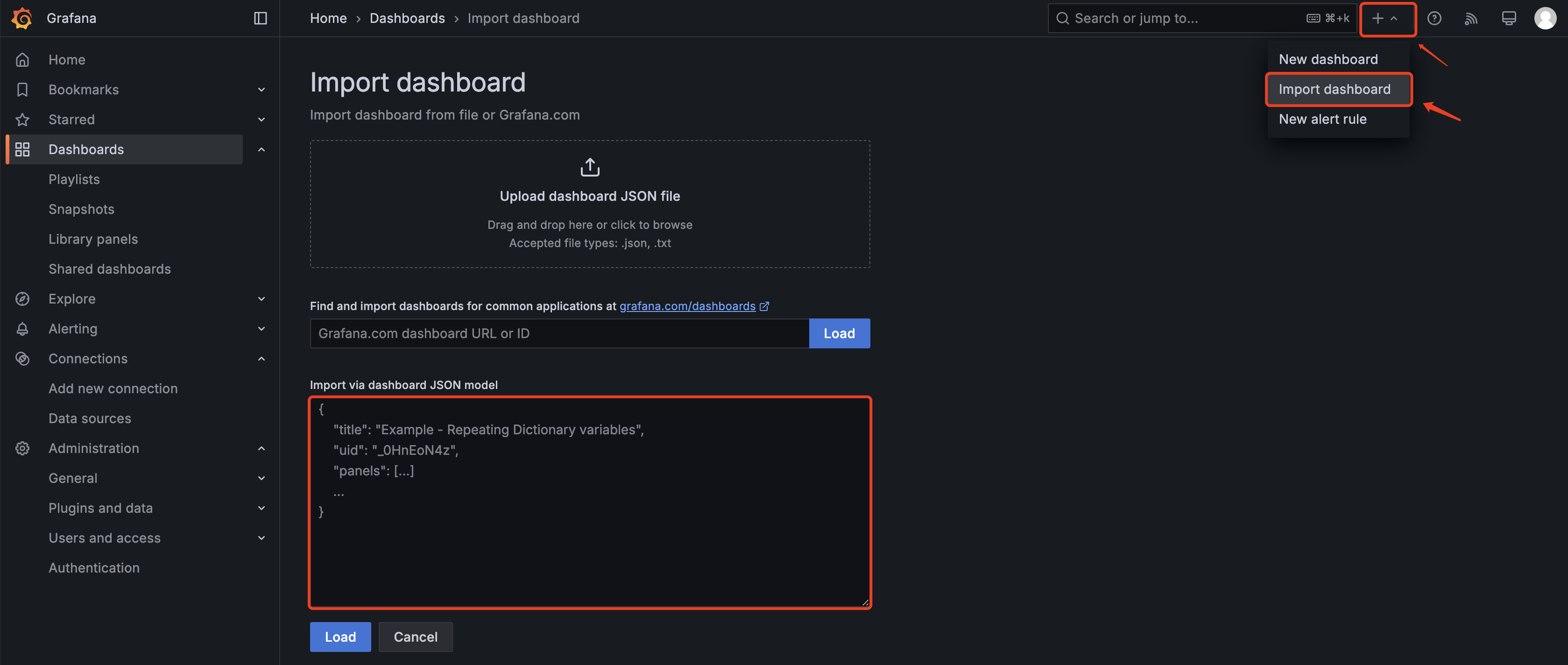Open the Help question mark icon

pos(1434,18)
